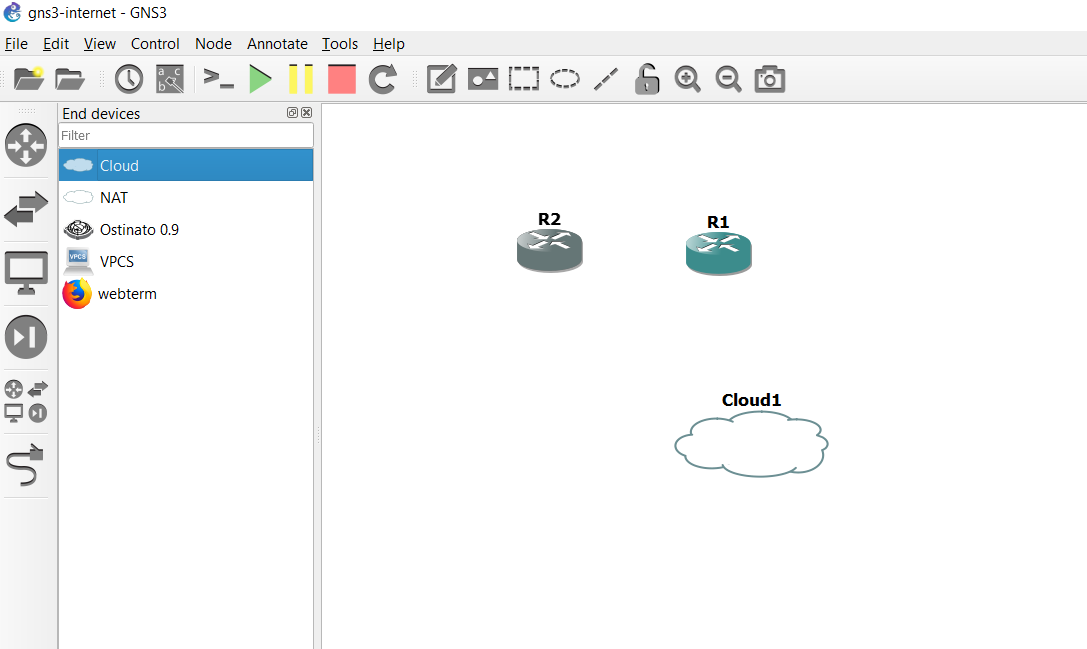The height and width of the screenshot is (649, 1087).
Task: Select webterm device entry
Action: 186,293
